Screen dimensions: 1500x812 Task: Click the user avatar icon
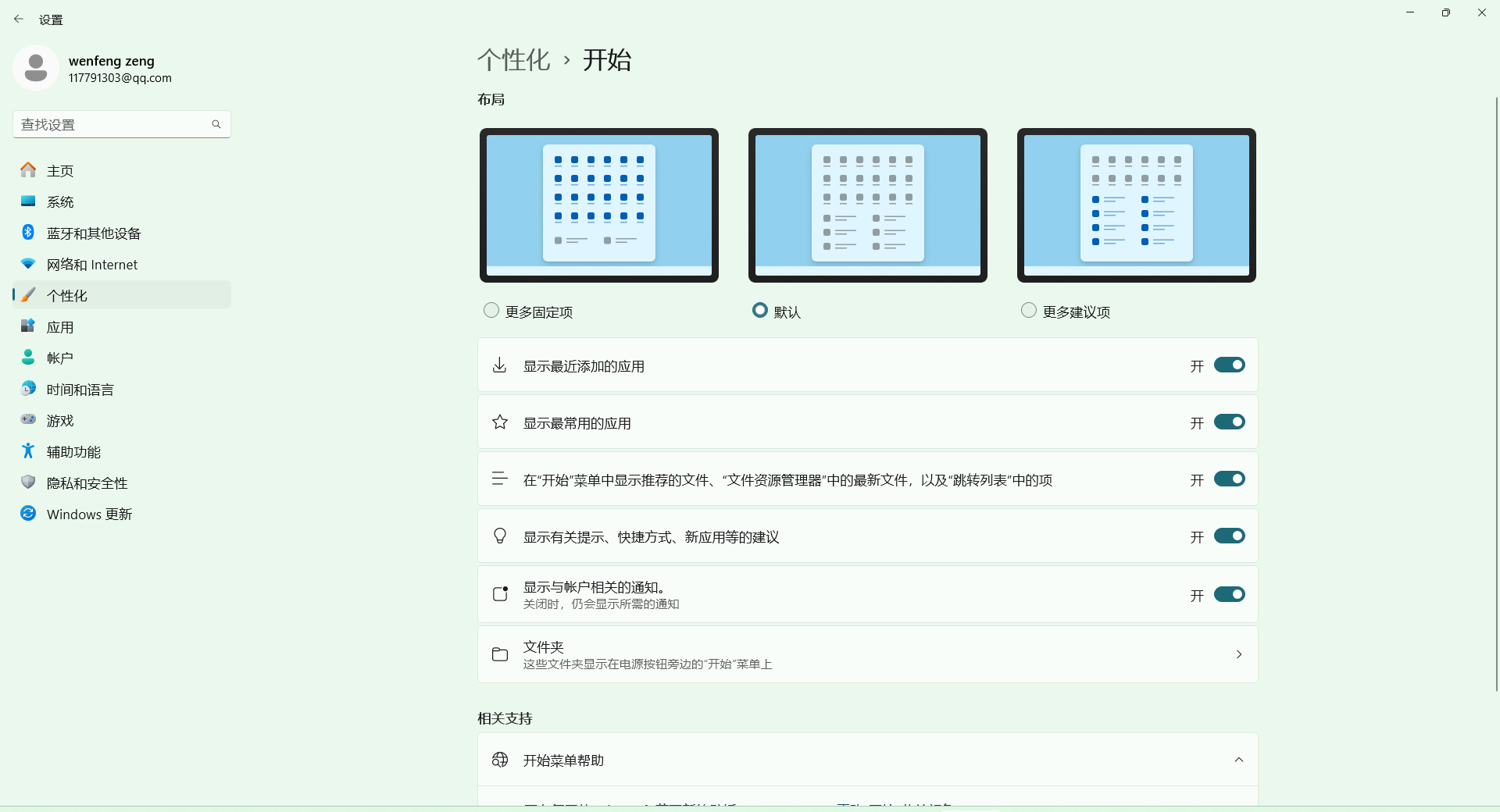[35, 68]
